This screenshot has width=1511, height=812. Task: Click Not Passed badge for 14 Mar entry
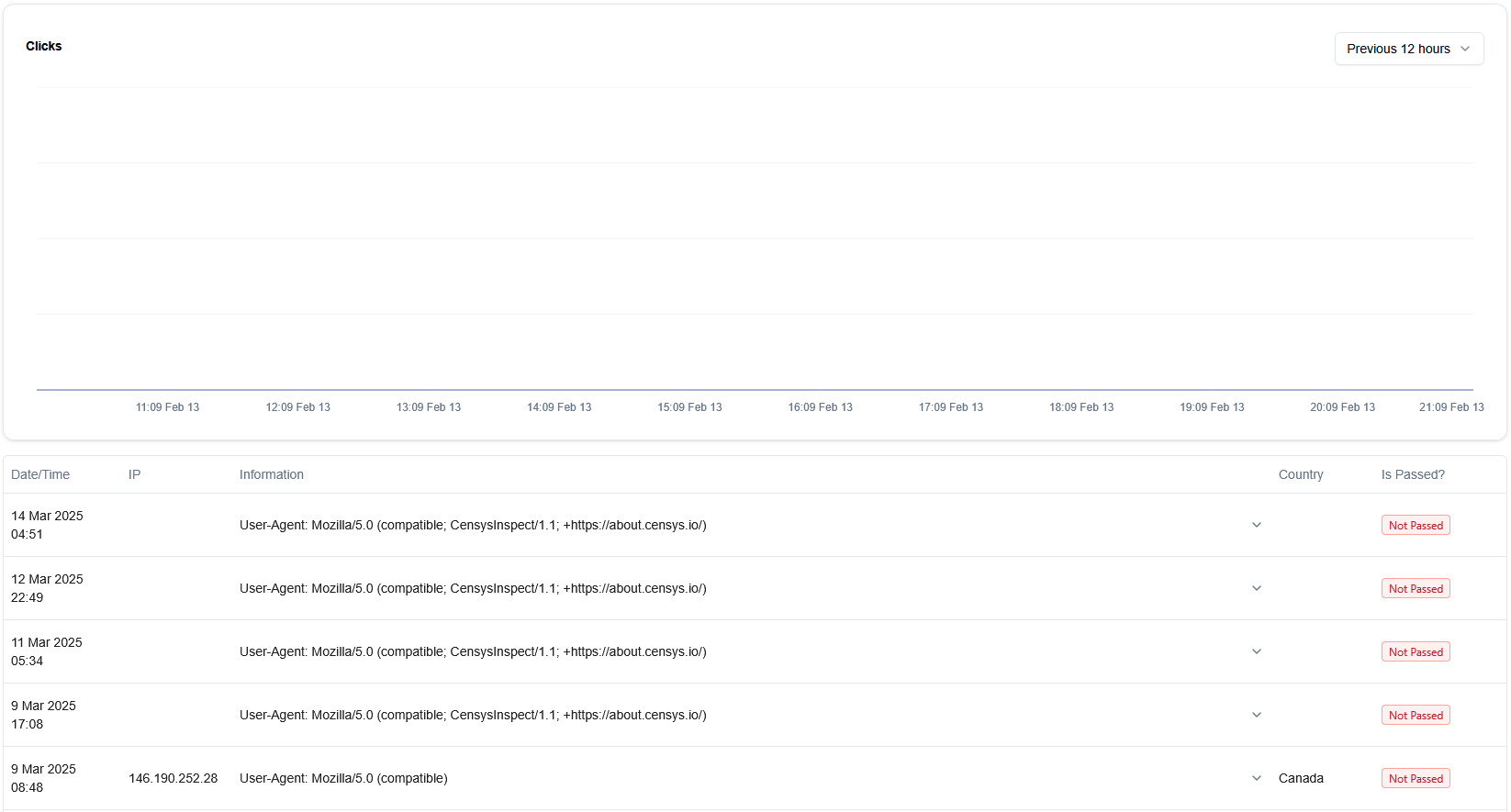pyautogui.click(x=1415, y=526)
